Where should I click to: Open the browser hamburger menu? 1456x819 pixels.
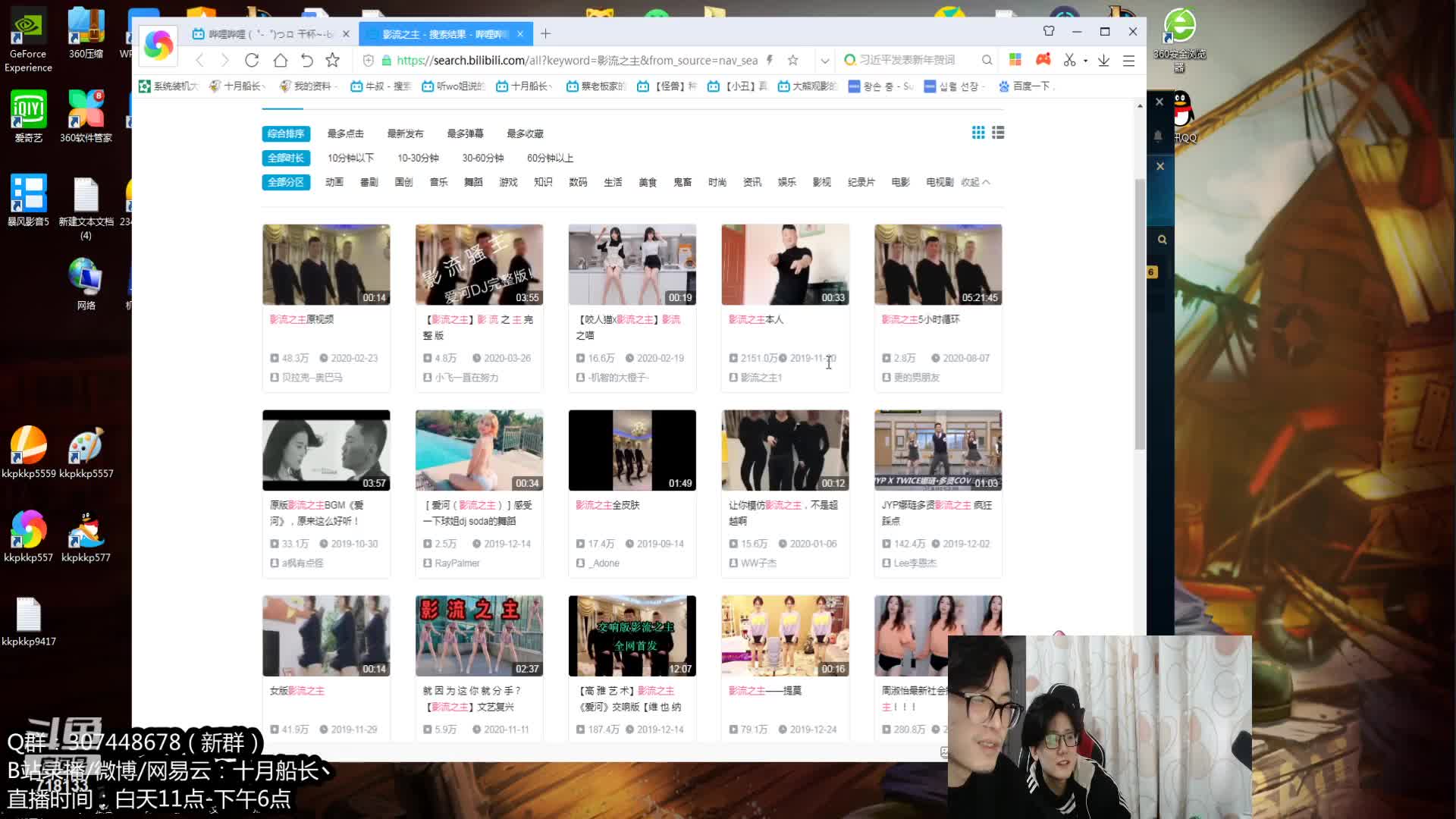pos(1129,60)
